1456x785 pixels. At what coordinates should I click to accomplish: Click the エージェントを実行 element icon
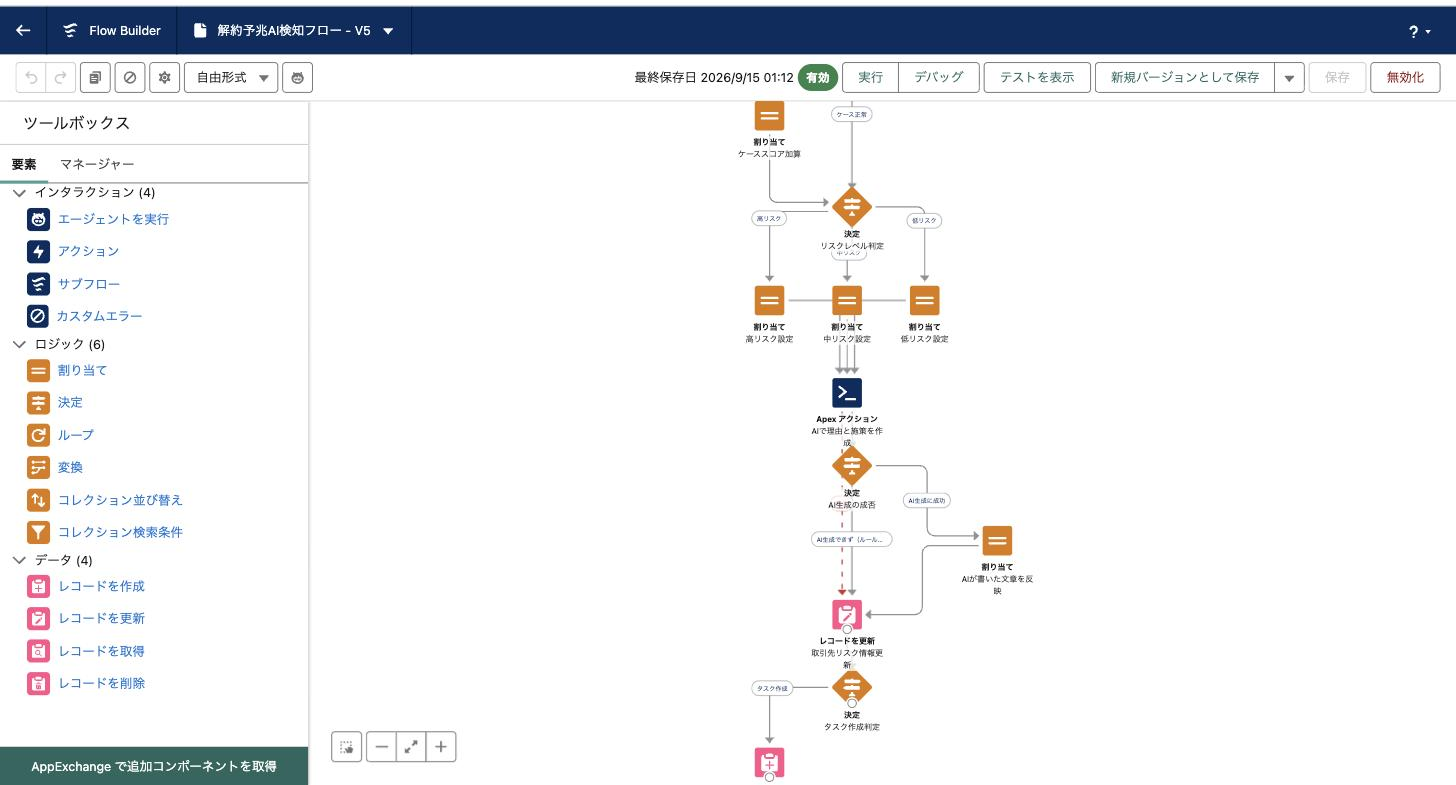click(x=38, y=219)
